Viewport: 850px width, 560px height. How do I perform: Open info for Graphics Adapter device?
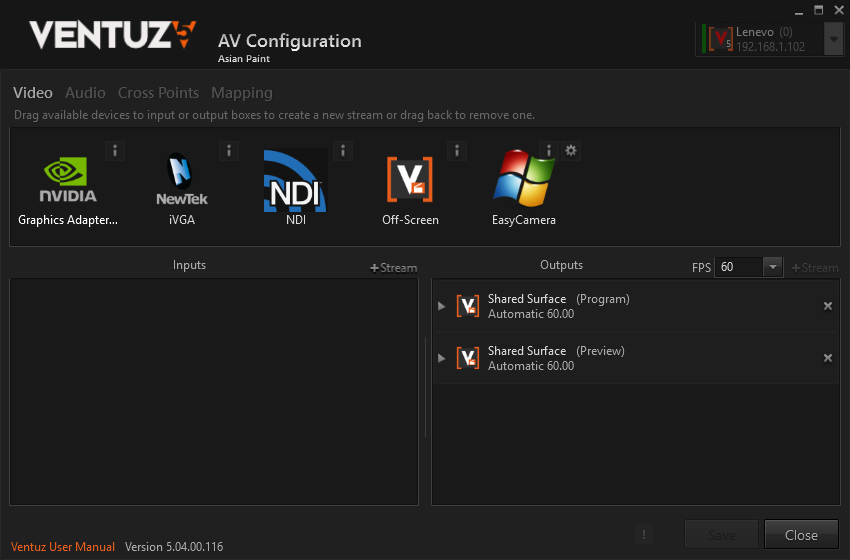115,151
